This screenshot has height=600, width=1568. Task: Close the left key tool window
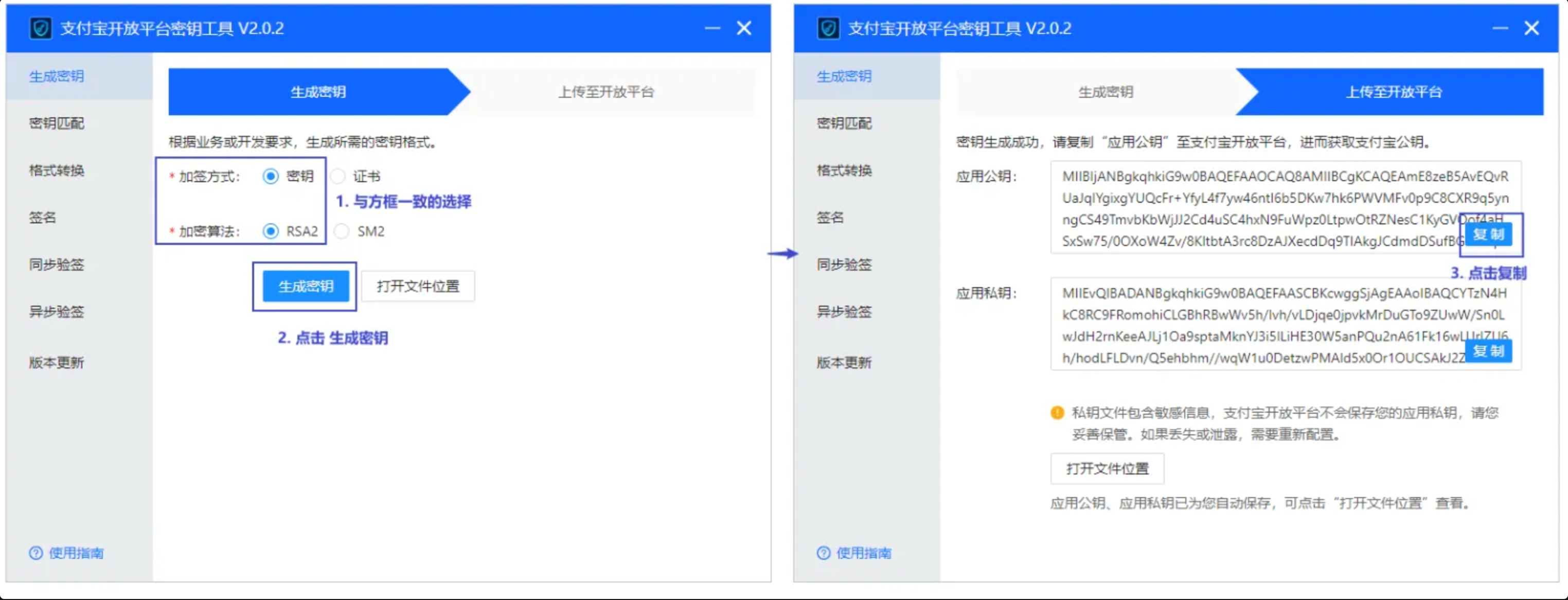(744, 28)
